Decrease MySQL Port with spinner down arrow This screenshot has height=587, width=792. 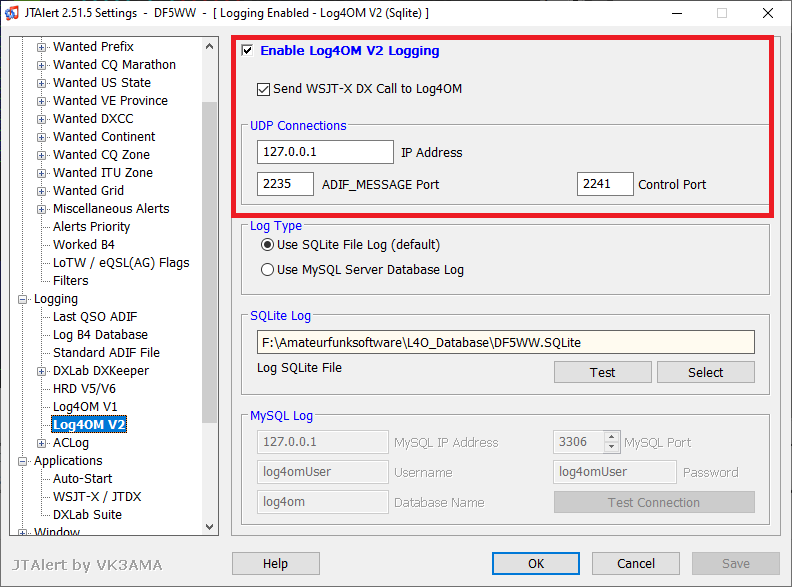pos(612,447)
